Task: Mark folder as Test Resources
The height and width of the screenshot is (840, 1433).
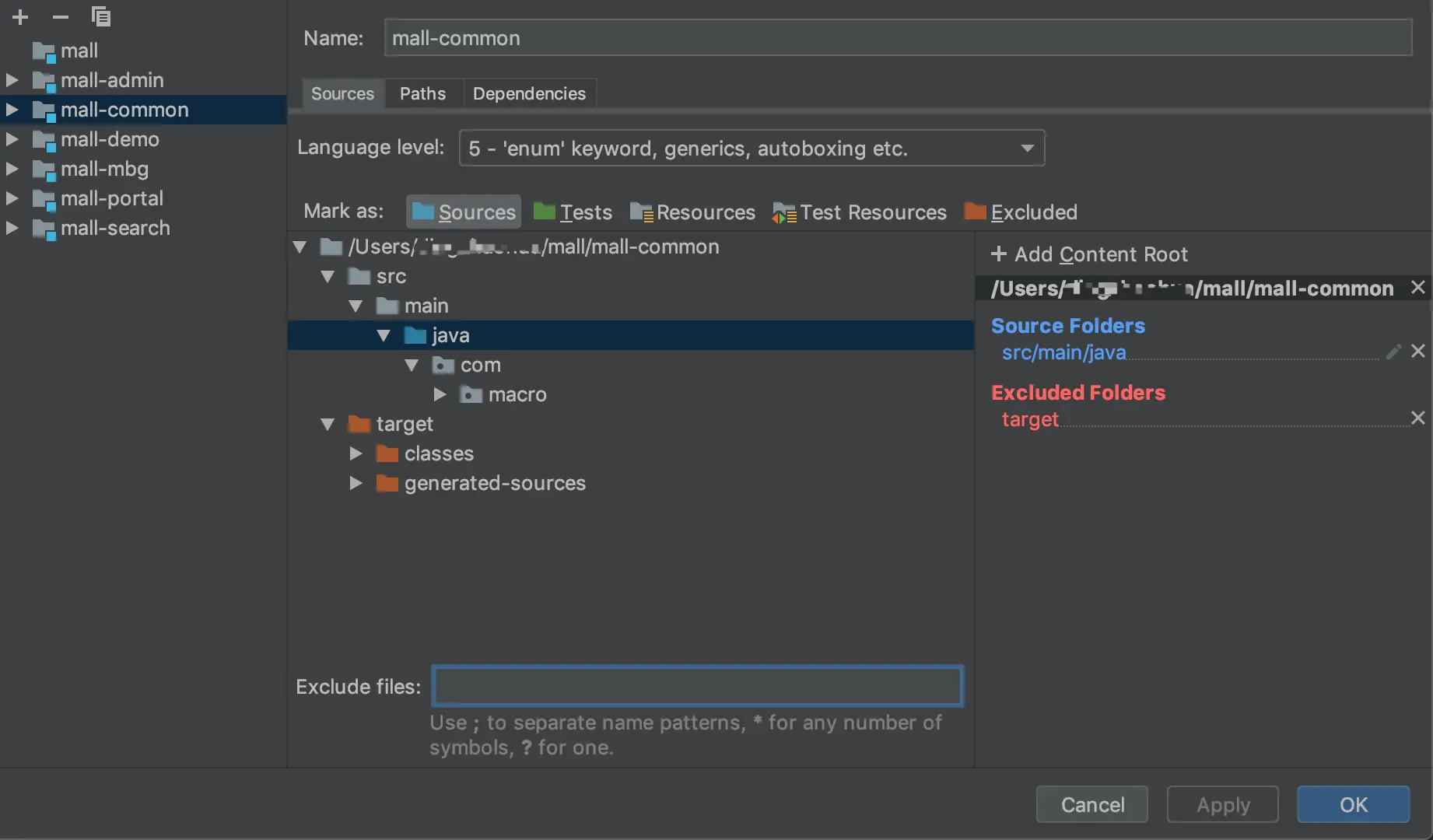Action: point(860,212)
